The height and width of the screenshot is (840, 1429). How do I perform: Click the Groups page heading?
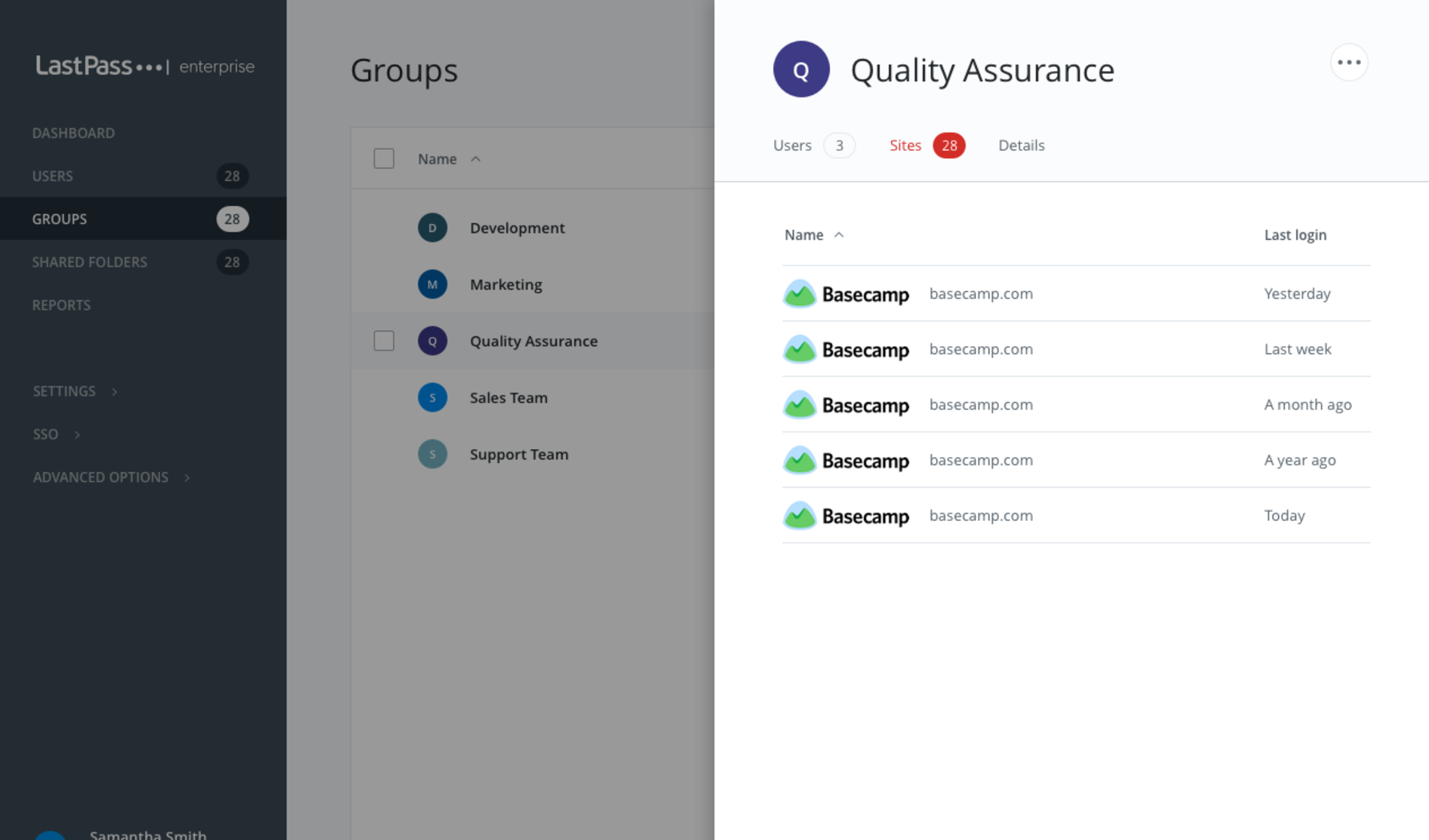404,70
